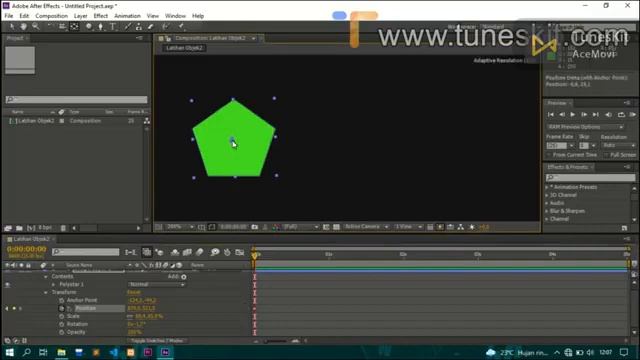Image resolution: width=640 pixels, height=360 pixels.
Task: Toggle the transparency grid in viewer
Action: pyautogui.click(x=336, y=227)
